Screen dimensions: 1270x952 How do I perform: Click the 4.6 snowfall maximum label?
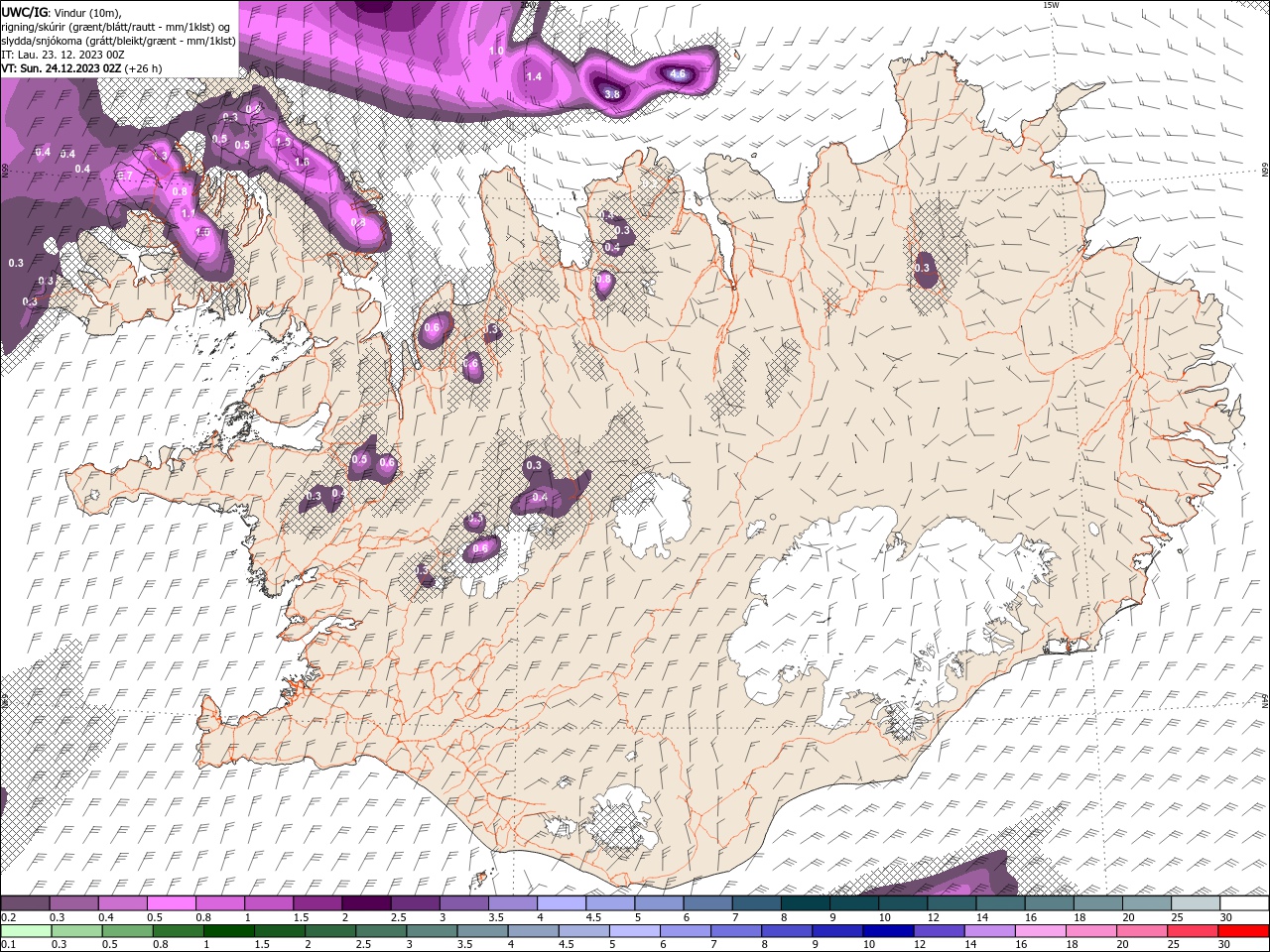(x=679, y=73)
